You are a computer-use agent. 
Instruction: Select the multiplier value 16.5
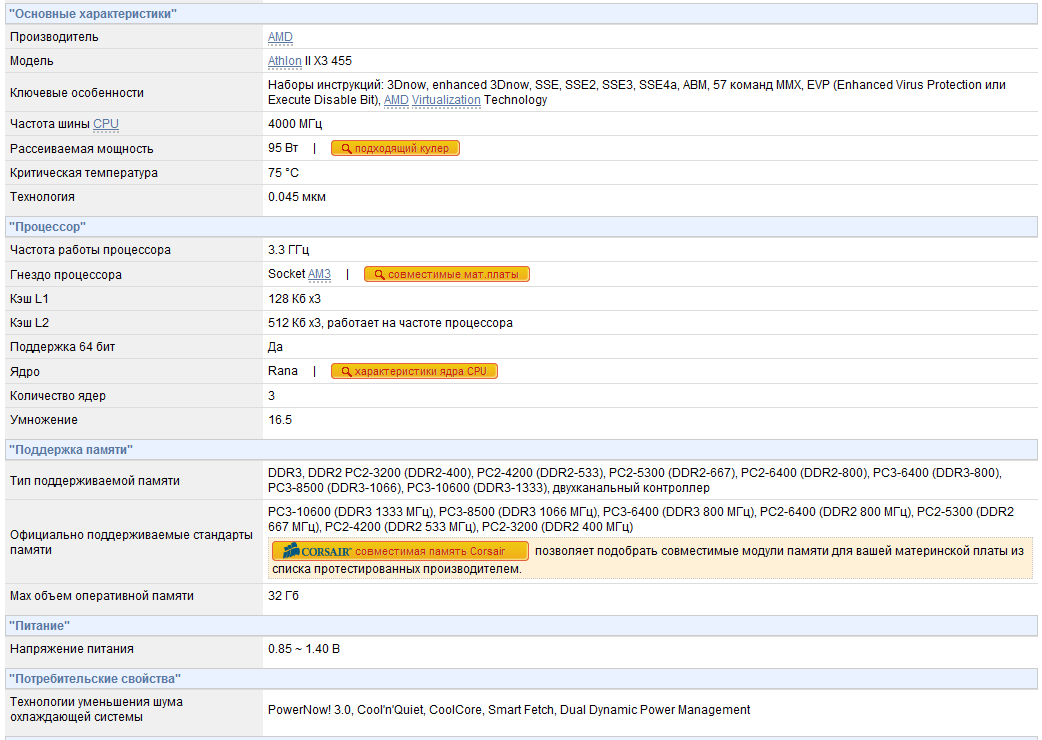click(x=280, y=420)
